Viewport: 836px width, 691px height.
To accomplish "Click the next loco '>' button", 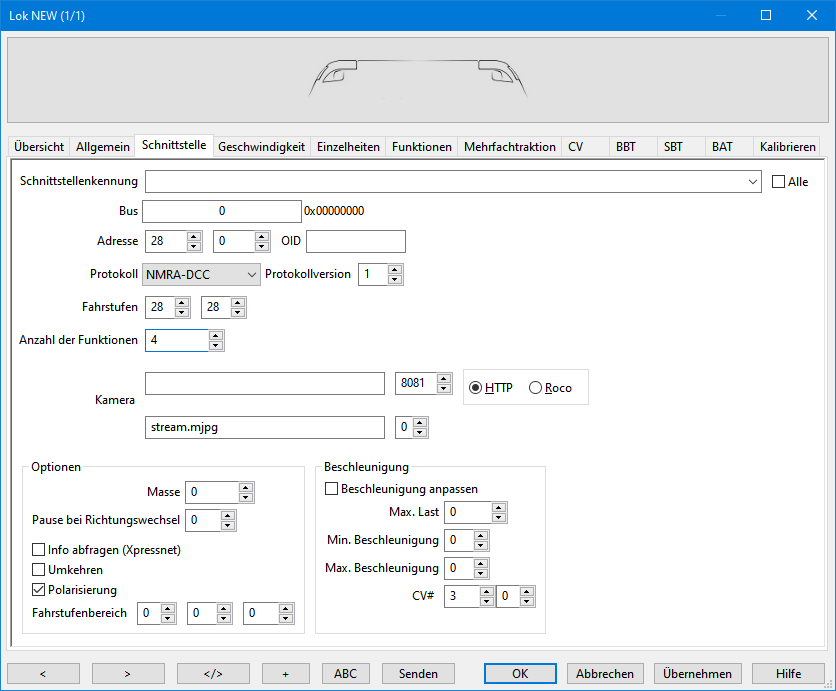I will [x=128, y=673].
